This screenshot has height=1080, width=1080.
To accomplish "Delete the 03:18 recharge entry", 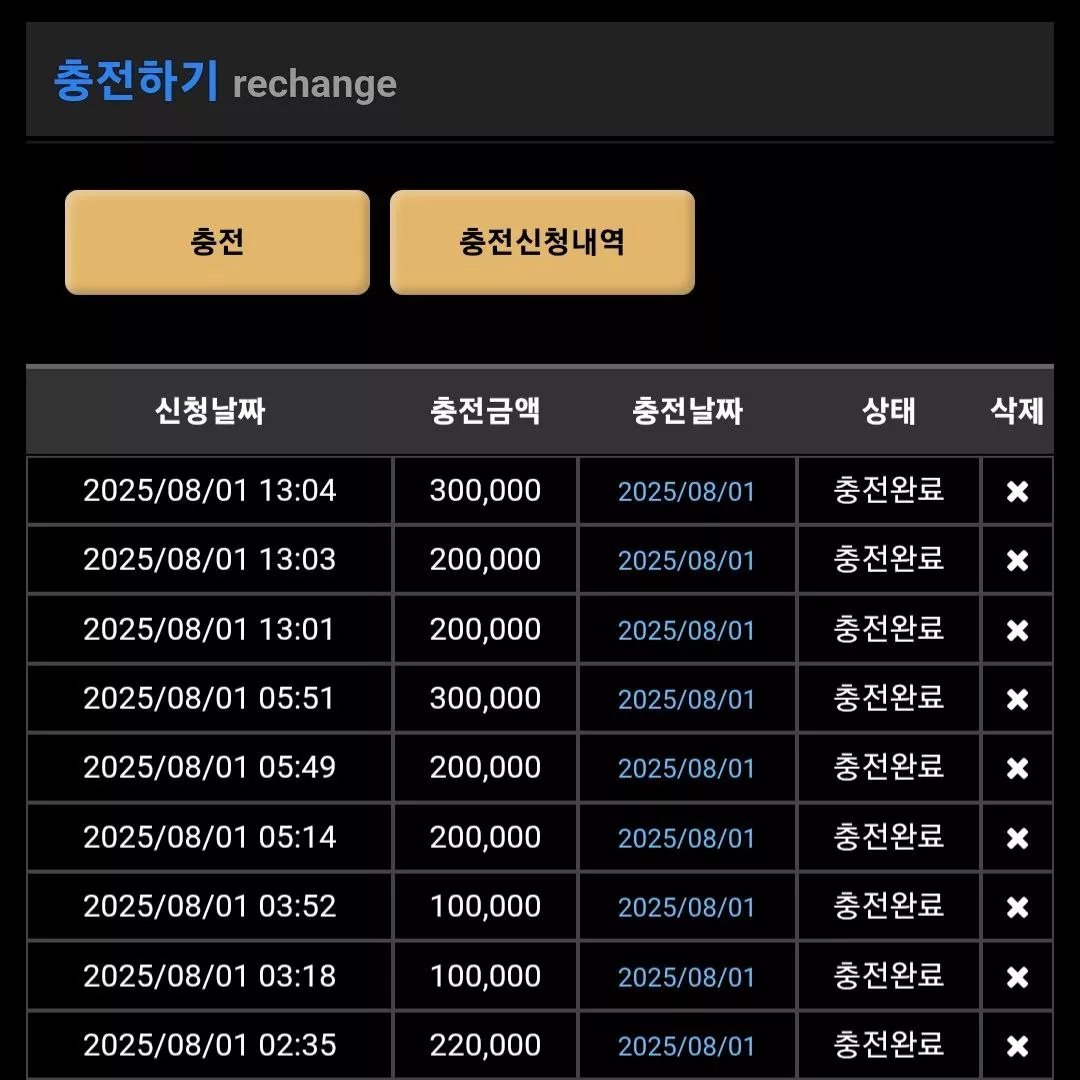I will click(1017, 977).
